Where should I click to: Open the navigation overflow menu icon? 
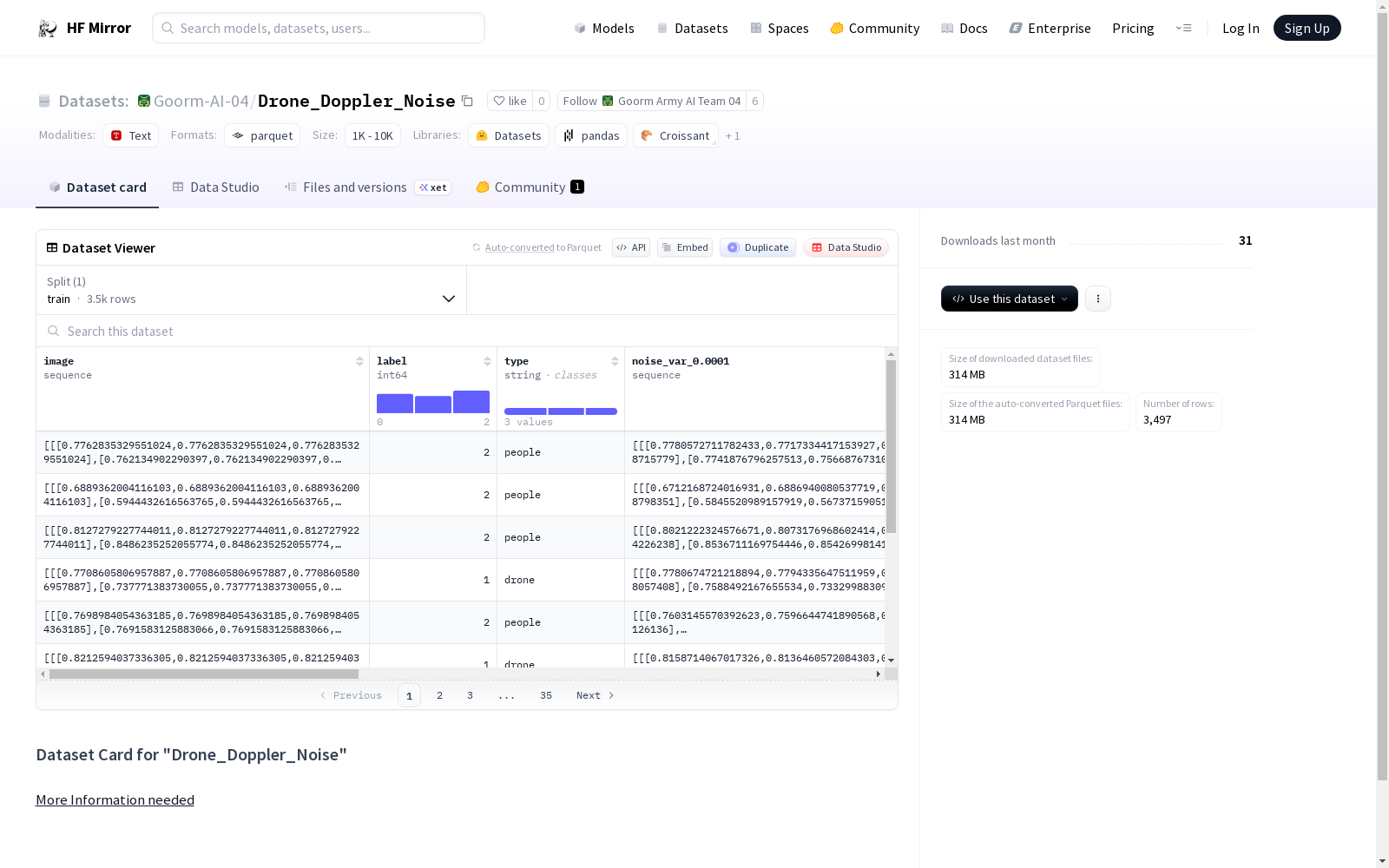pyautogui.click(x=1183, y=28)
